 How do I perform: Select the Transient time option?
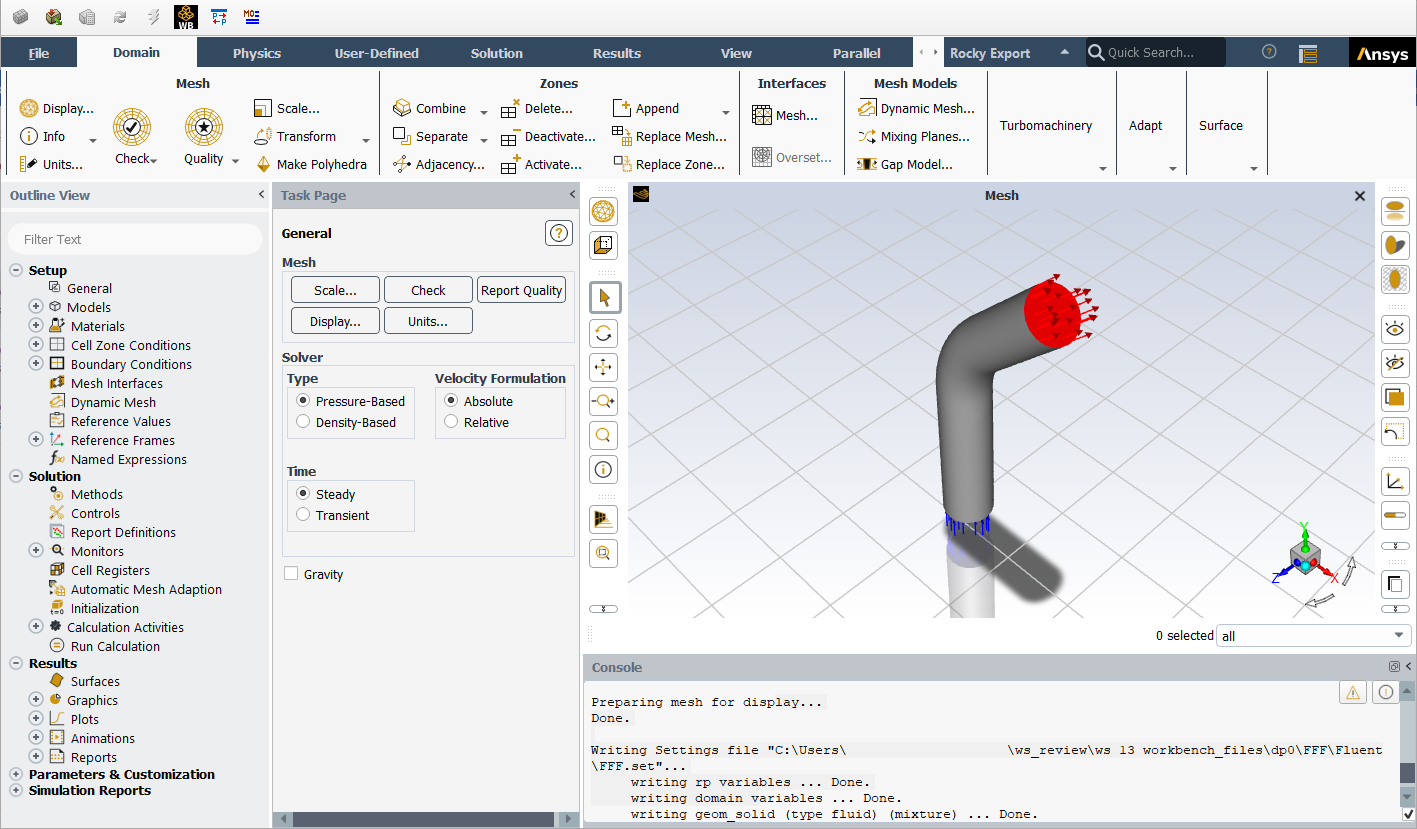tap(303, 515)
